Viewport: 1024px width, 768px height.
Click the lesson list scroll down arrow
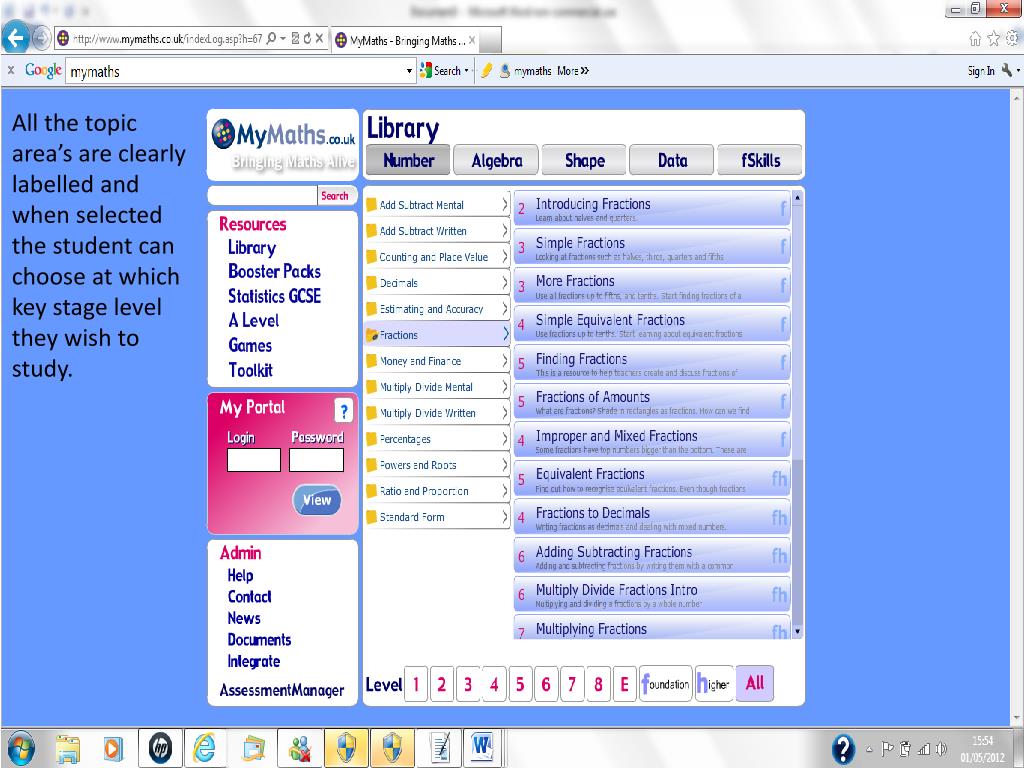point(797,632)
